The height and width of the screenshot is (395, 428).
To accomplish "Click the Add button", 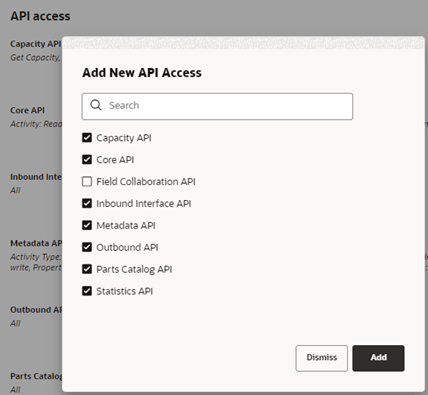I will coord(378,358).
